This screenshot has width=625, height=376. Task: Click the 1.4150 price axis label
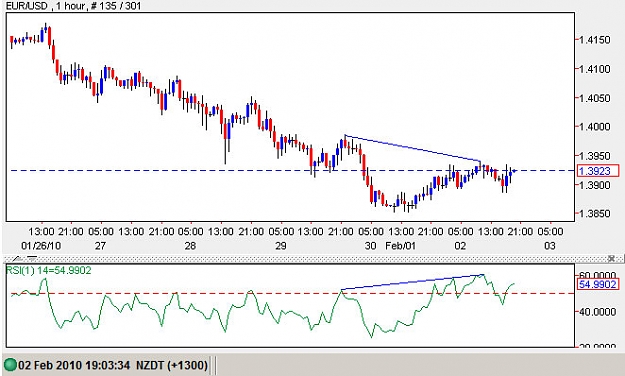coord(594,40)
